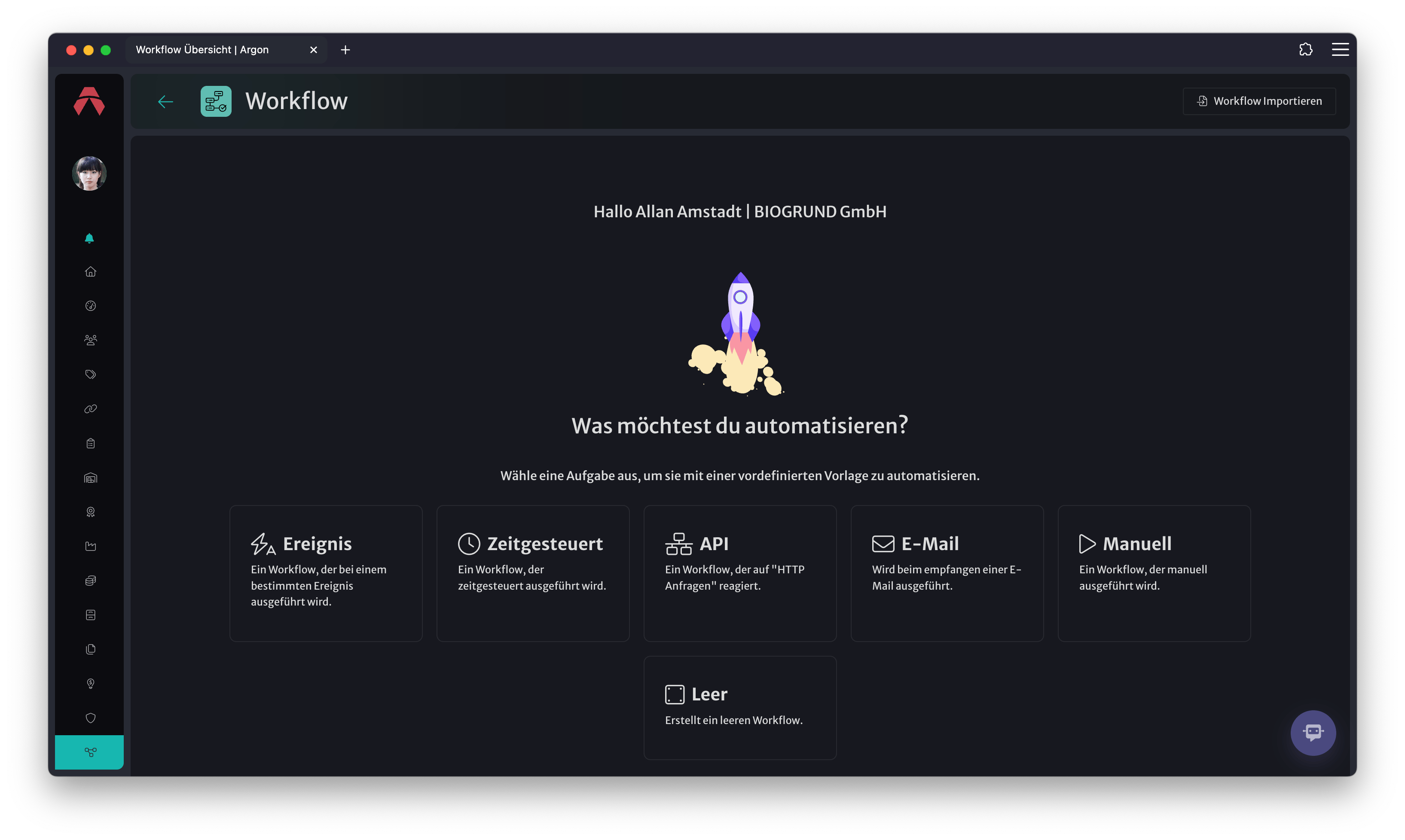Screen dimensions: 1405x840
Task: Open notifications bell in sidebar
Action: point(89,238)
